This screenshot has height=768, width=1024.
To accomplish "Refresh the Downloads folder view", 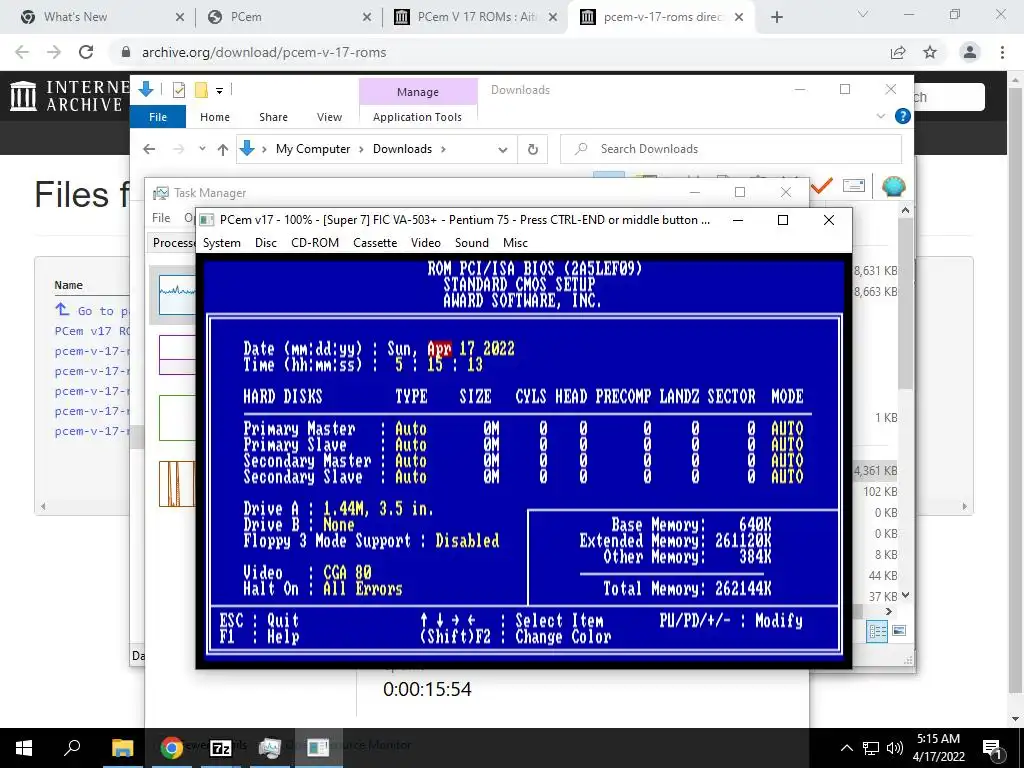I will click(533, 150).
